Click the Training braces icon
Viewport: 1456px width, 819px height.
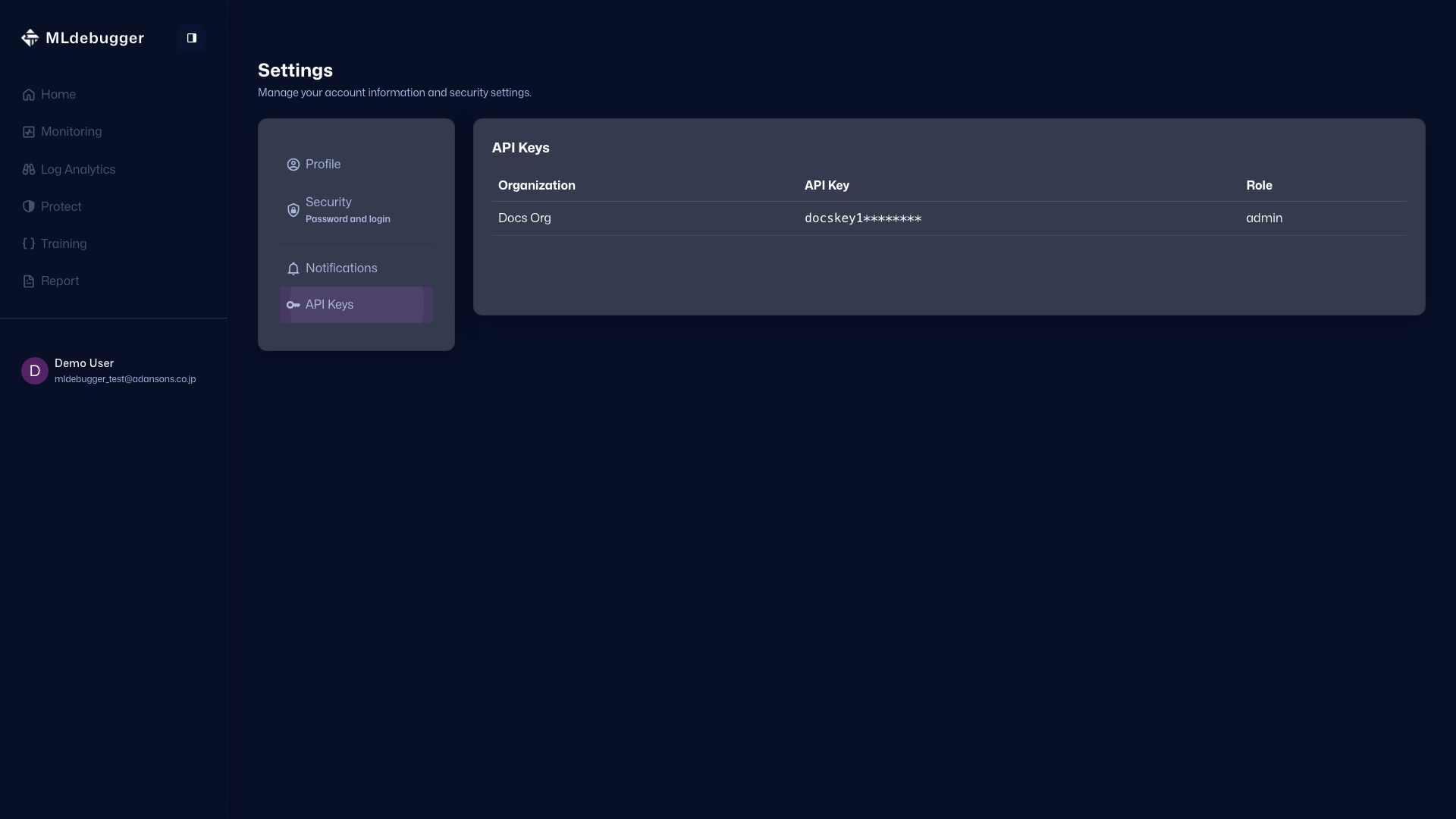(x=29, y=244)
